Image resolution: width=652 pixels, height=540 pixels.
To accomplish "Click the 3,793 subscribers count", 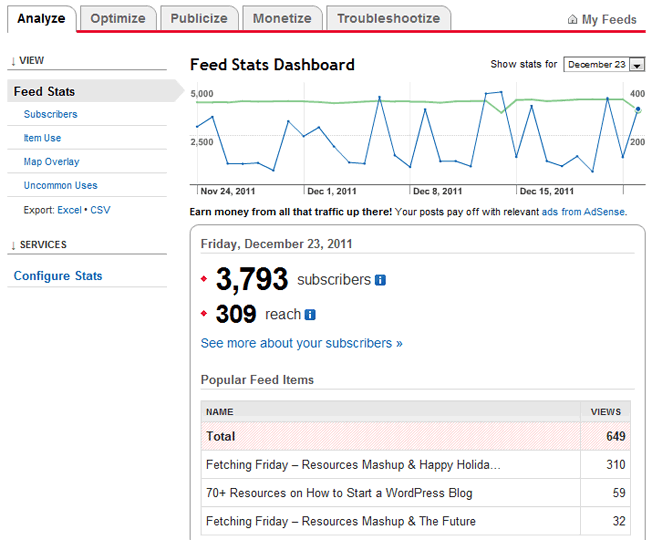I will (x=252, y=279).
